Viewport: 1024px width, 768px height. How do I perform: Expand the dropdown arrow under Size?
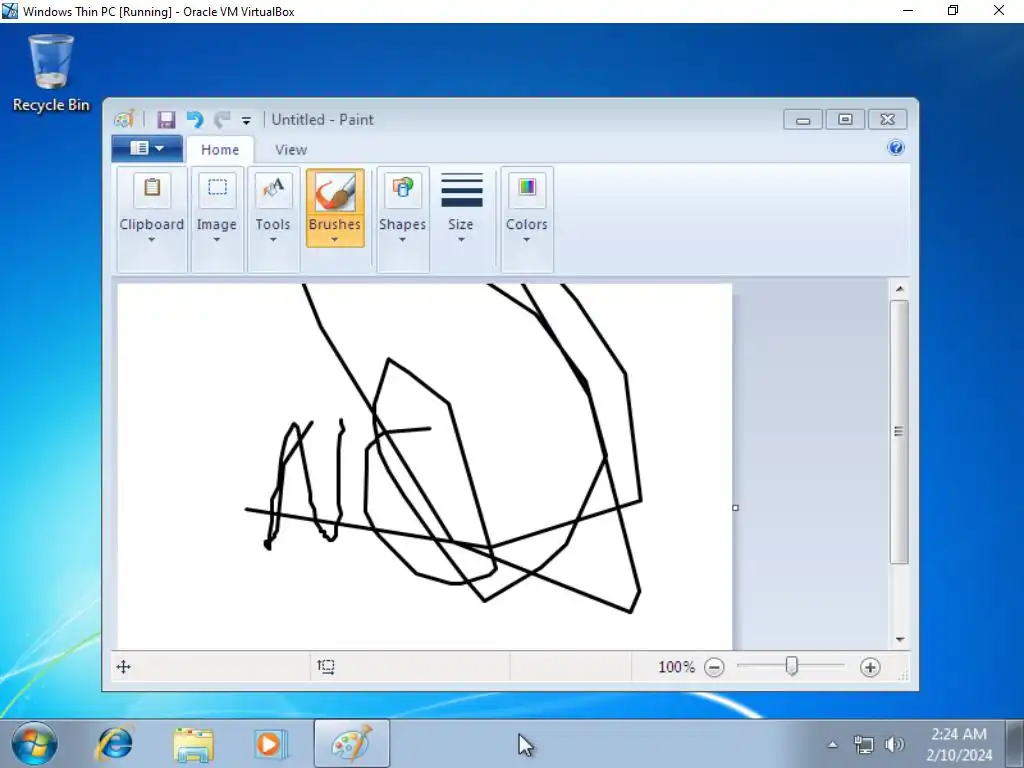[x=461, y=240]
